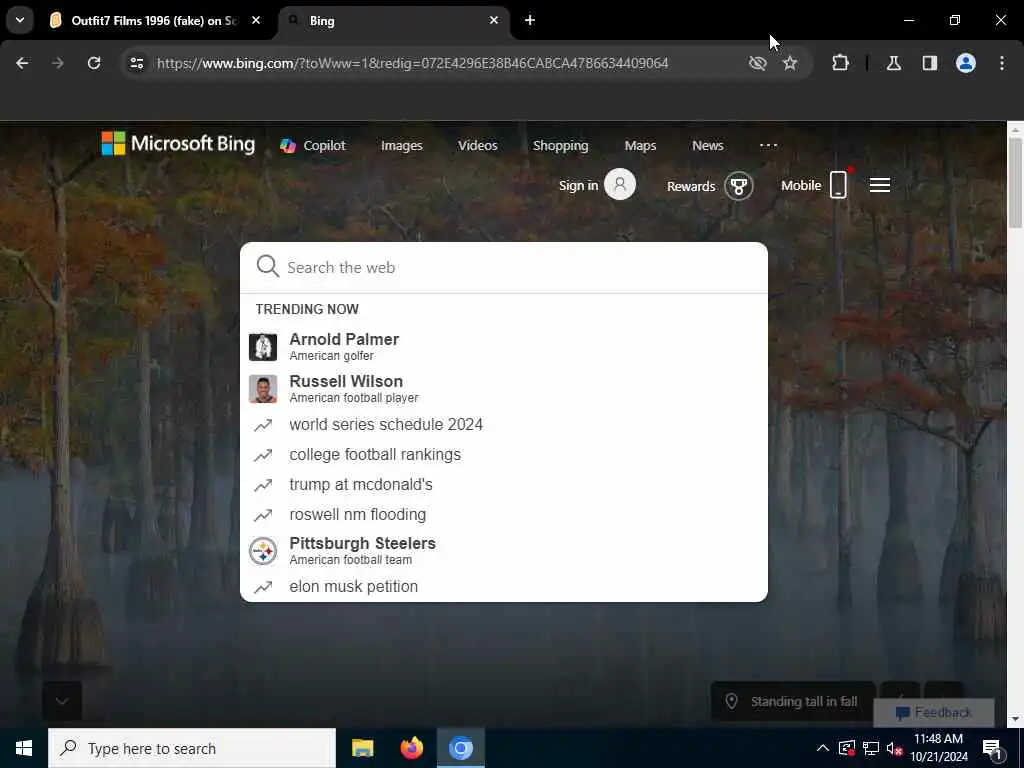Open Rewards link

(691, 186)
